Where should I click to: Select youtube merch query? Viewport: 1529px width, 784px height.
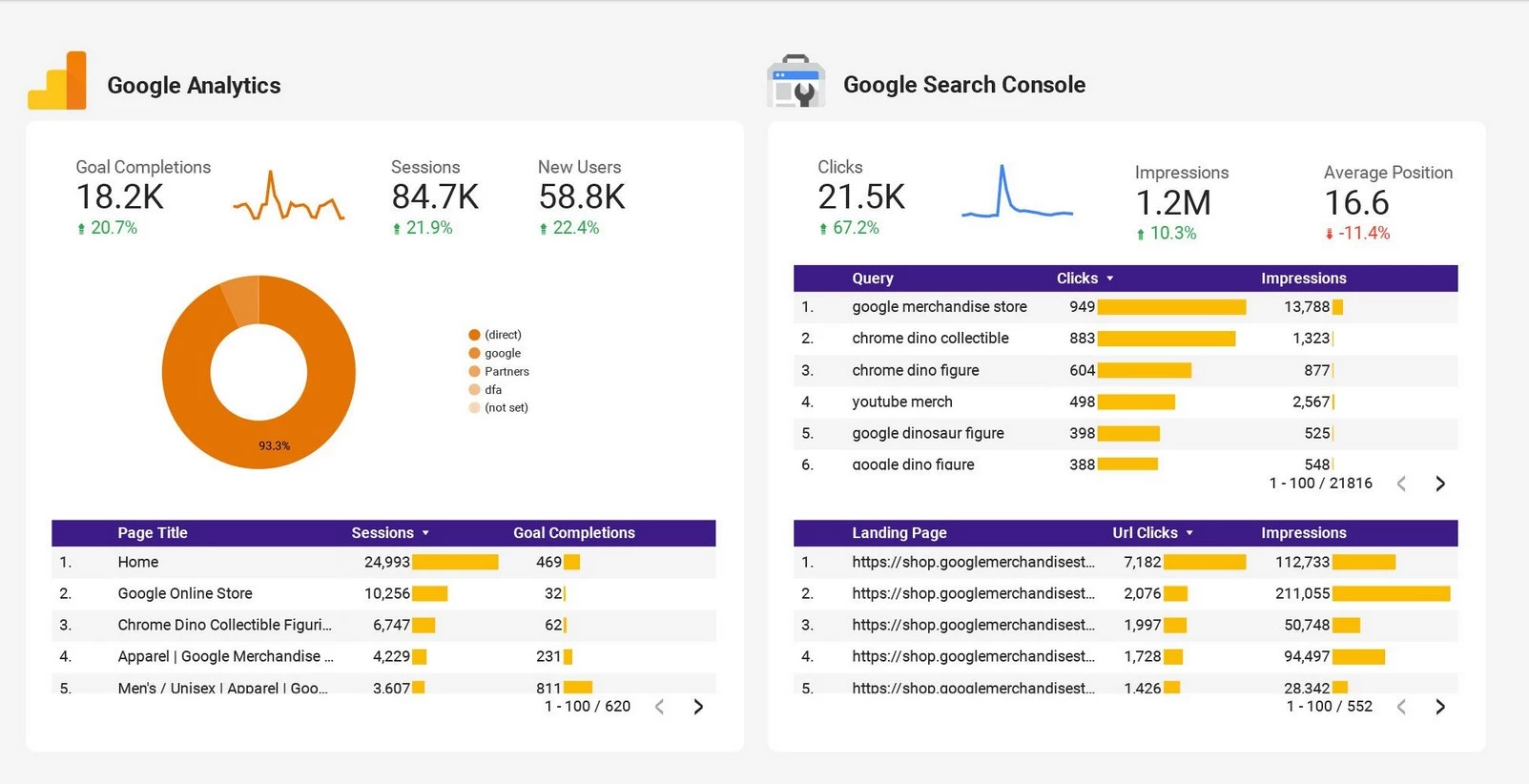pyautogui.click(x=902, y=402)
